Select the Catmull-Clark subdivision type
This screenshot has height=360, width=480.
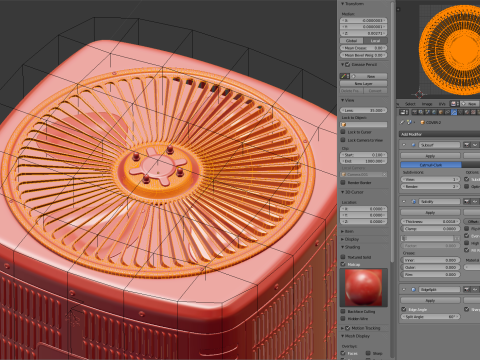431,165
